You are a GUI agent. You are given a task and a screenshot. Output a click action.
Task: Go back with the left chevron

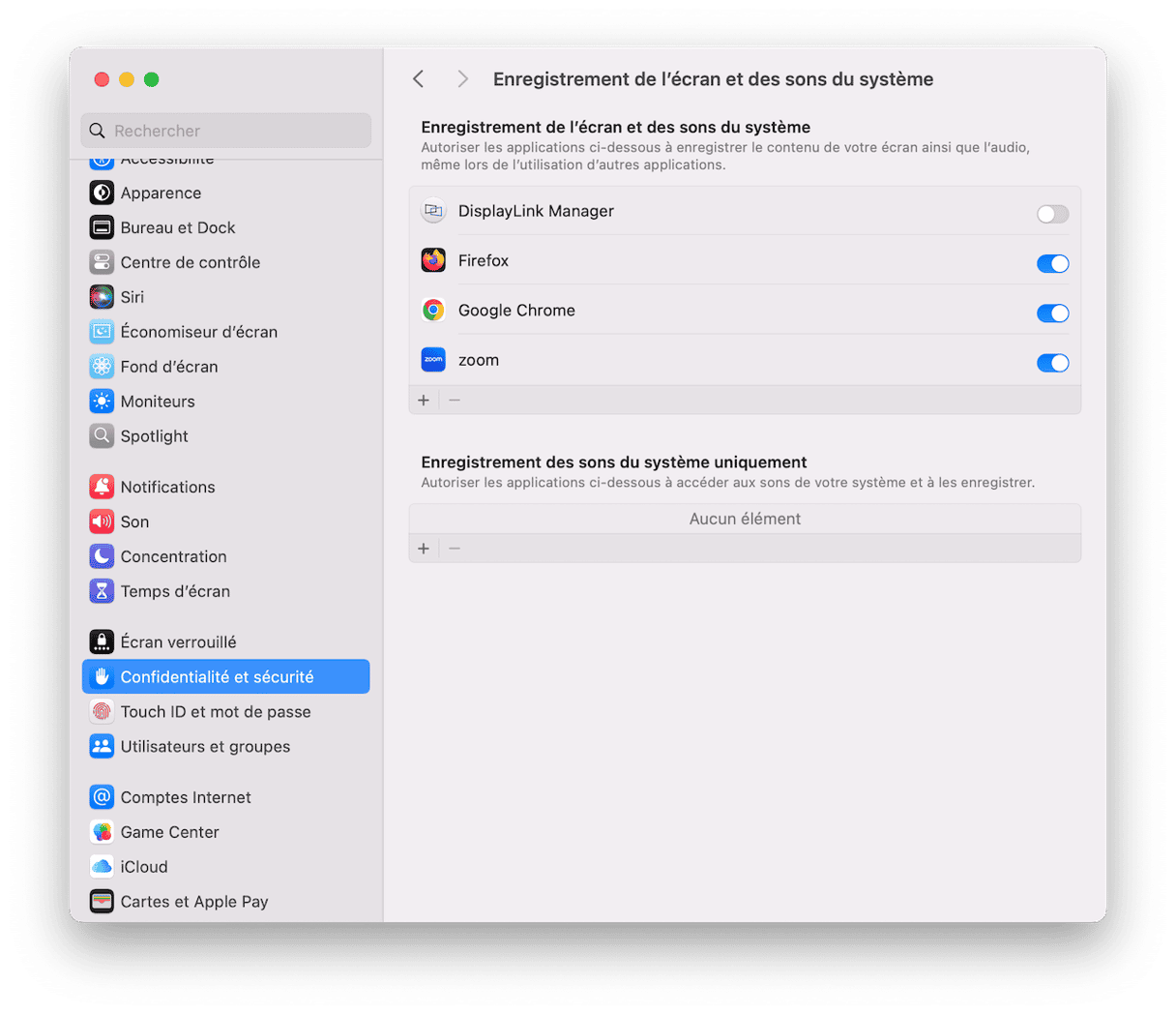[419, 79]
